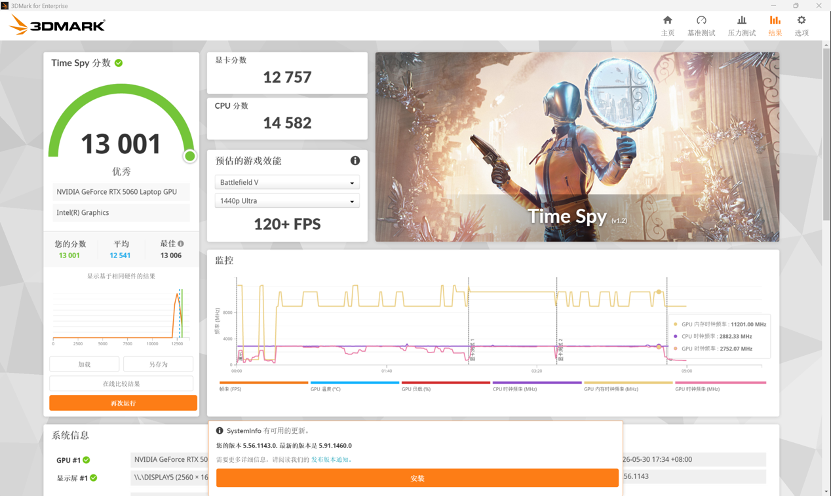Click the best score 13 006

[x=171, y=256]
